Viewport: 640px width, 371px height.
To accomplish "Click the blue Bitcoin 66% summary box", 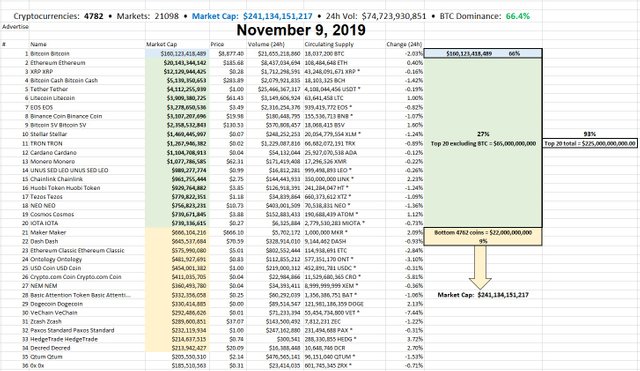I will point(483,53).
